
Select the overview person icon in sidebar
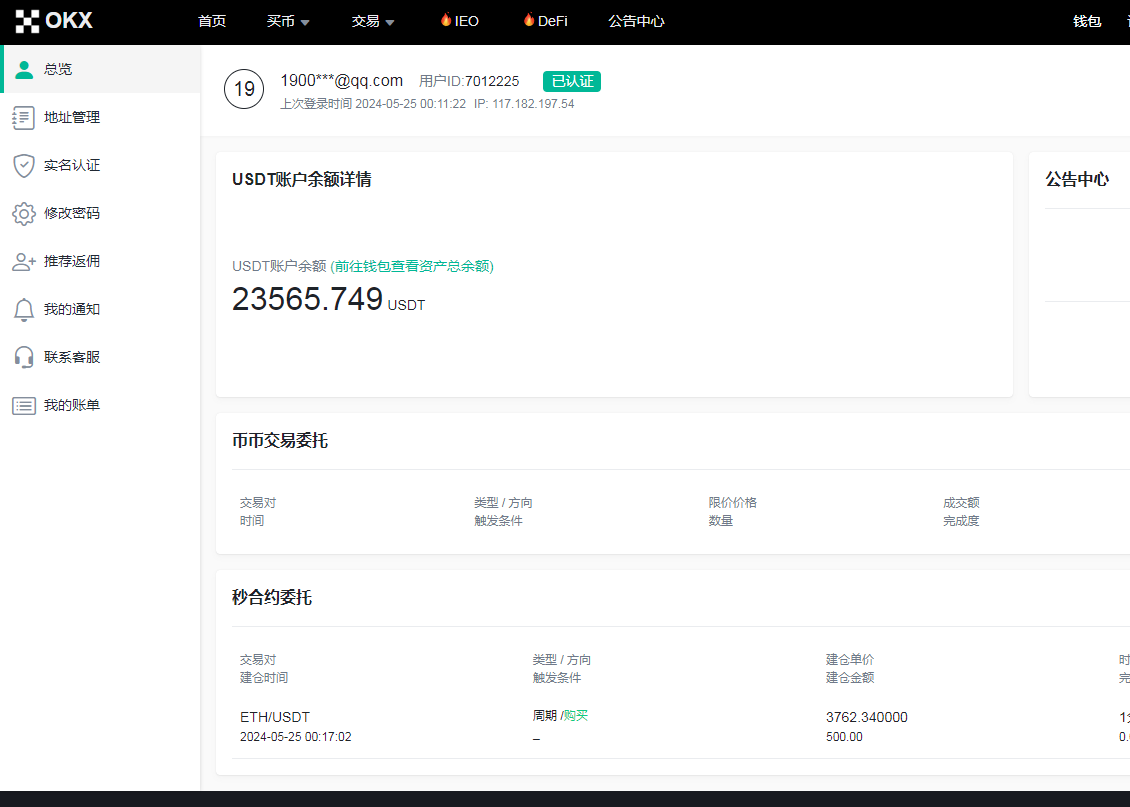(x=24, y=69)
